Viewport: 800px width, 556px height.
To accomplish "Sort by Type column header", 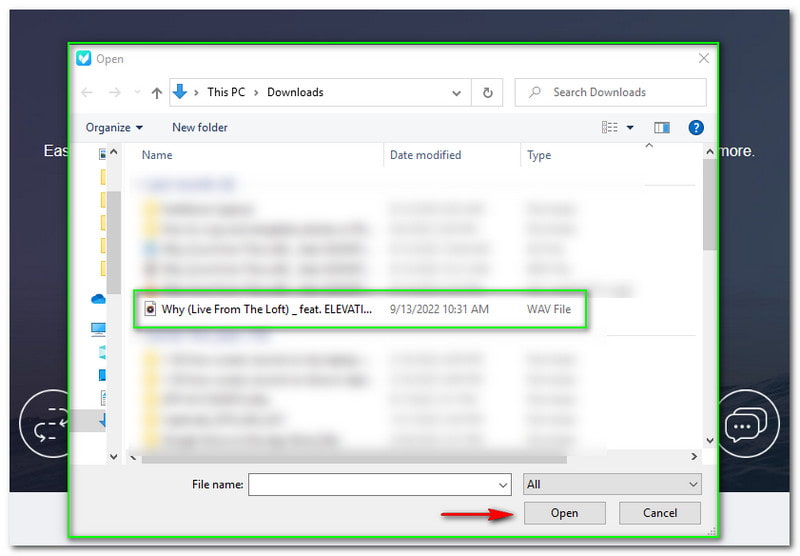I will click(x=539, y=155).
